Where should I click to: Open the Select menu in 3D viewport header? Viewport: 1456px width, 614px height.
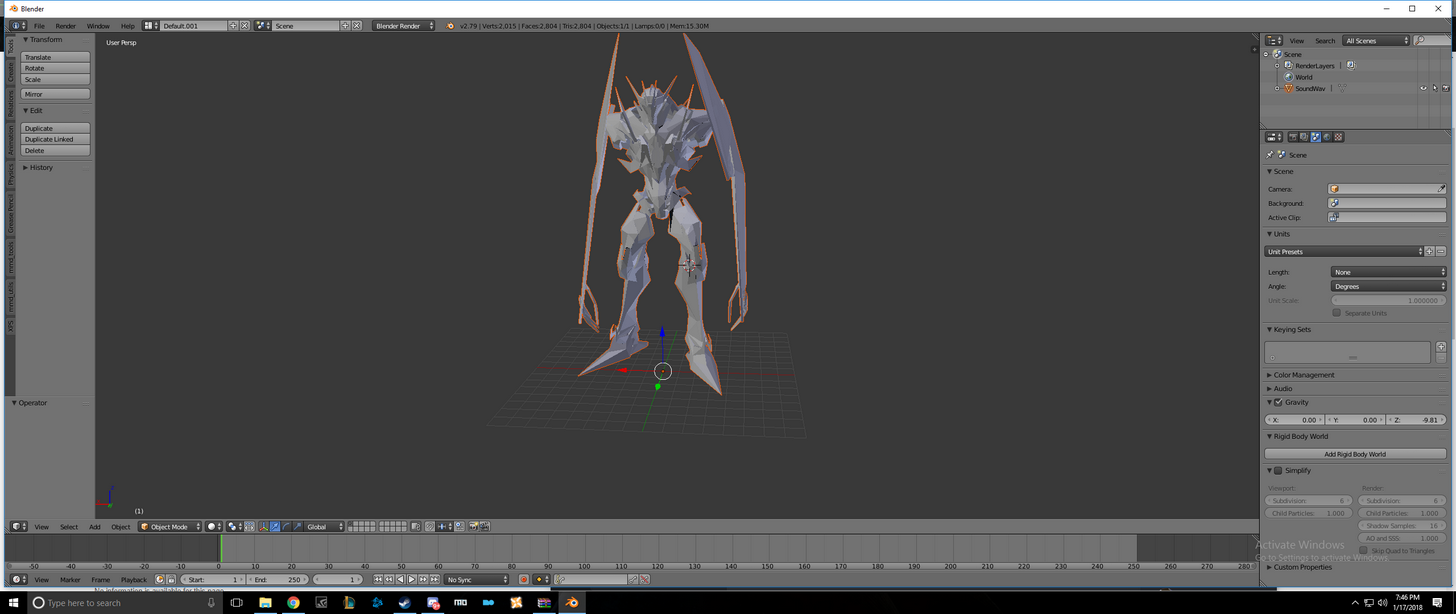point(68,526)
